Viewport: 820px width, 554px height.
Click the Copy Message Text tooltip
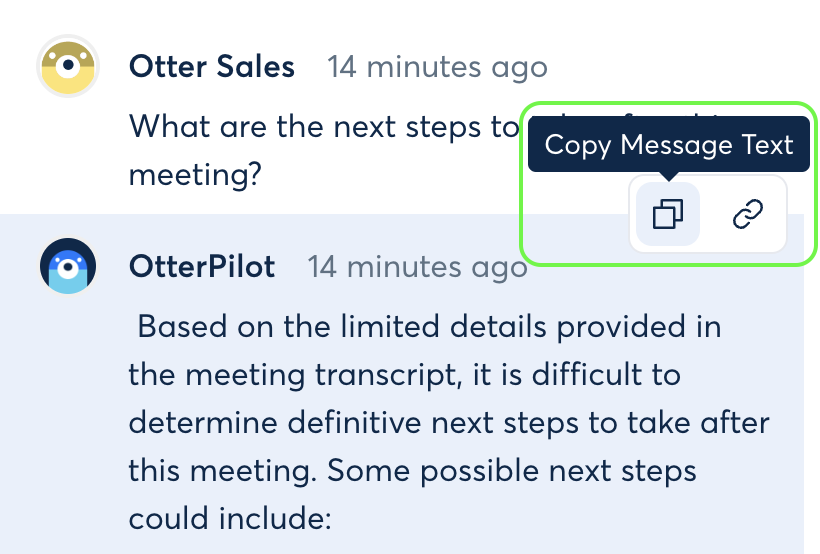[x=669, y=144]
